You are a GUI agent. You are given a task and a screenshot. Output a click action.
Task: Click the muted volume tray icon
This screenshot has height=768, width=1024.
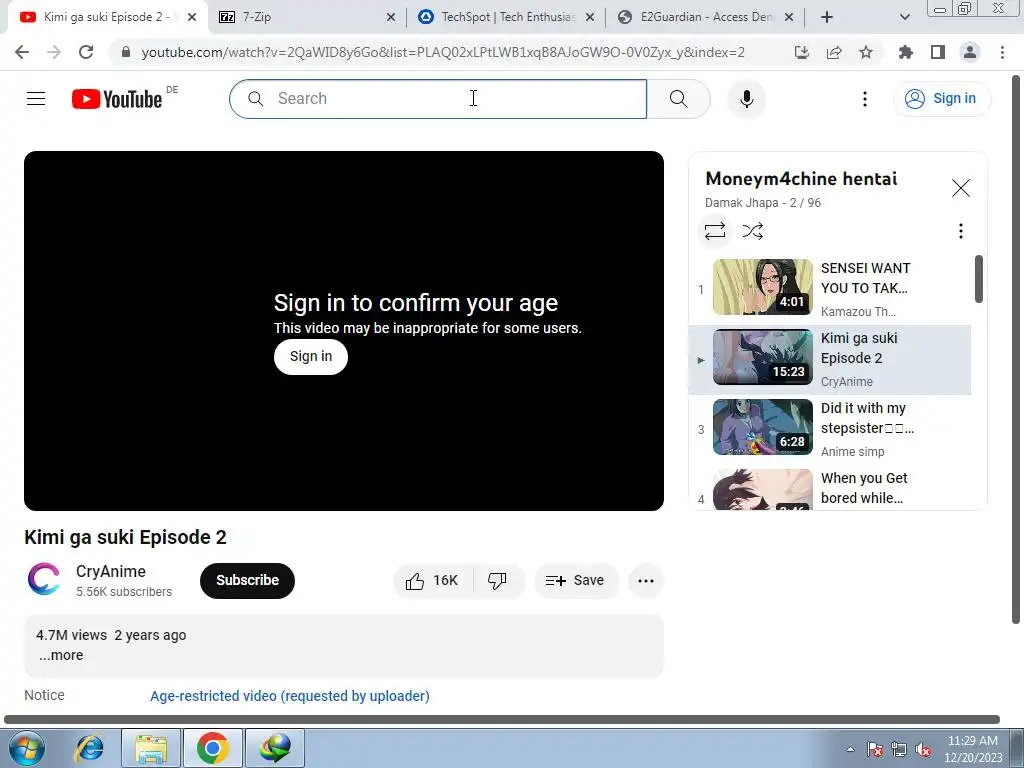(923, 749)
